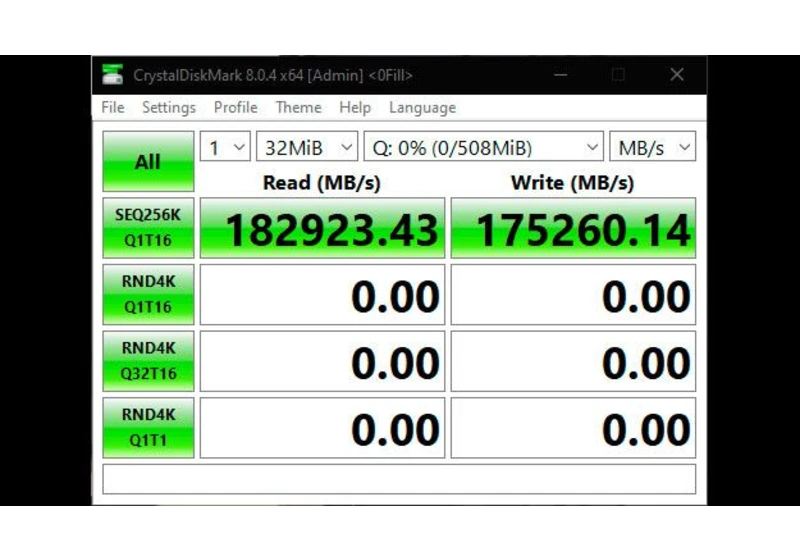The image size is (800, 560).
Task: Click RND4K Q1T16 read value 0.00
Action: point(322,294)
